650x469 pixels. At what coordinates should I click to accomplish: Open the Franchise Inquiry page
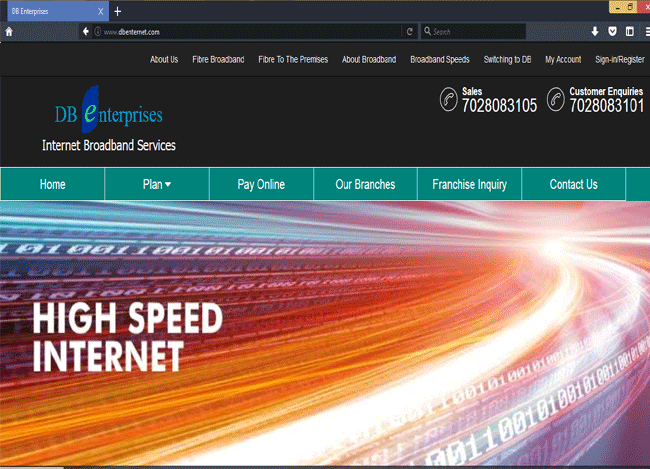[x=469, y=184]
